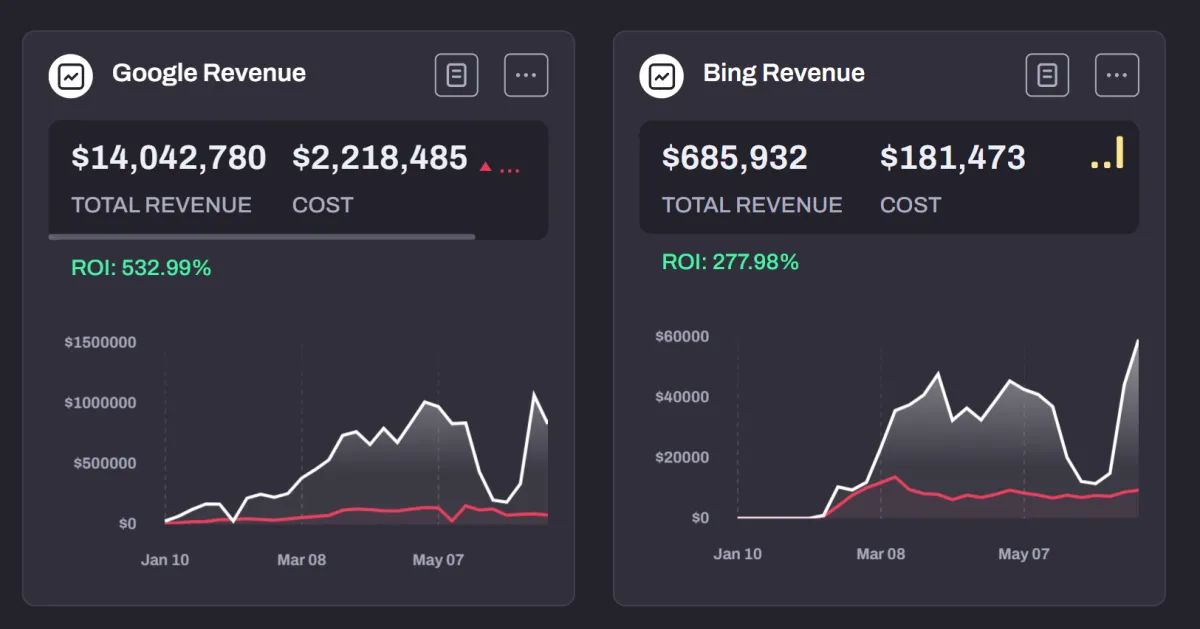The width and height of the screenshot is (1200, 629).
Task: Click the May 07 date label in Google chart
Action: click(438, 560)
